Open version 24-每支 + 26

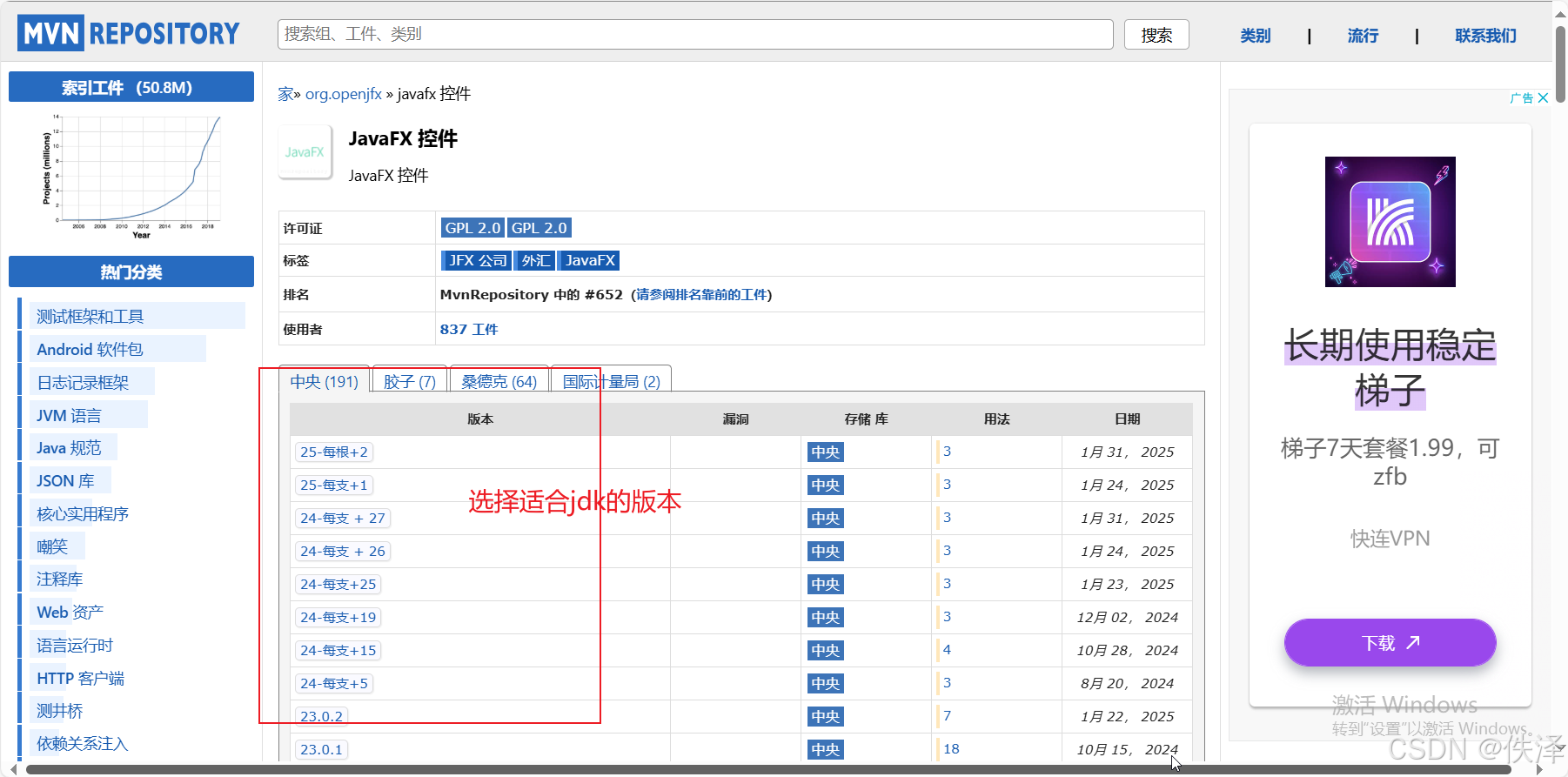pyautogui.click(x=343, y=551)
